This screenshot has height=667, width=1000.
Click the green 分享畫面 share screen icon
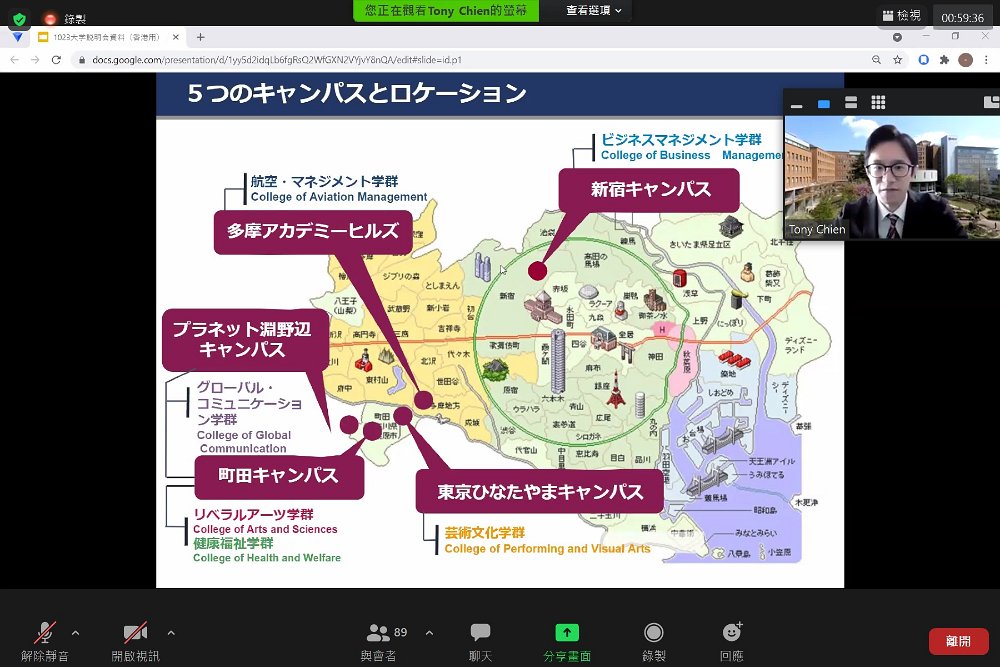point(567,632)
